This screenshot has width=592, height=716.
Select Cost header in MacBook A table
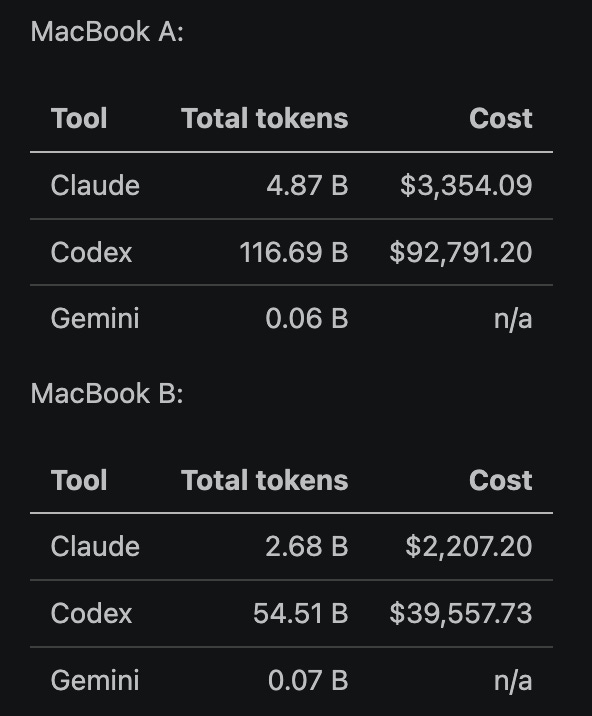(501, 118)
